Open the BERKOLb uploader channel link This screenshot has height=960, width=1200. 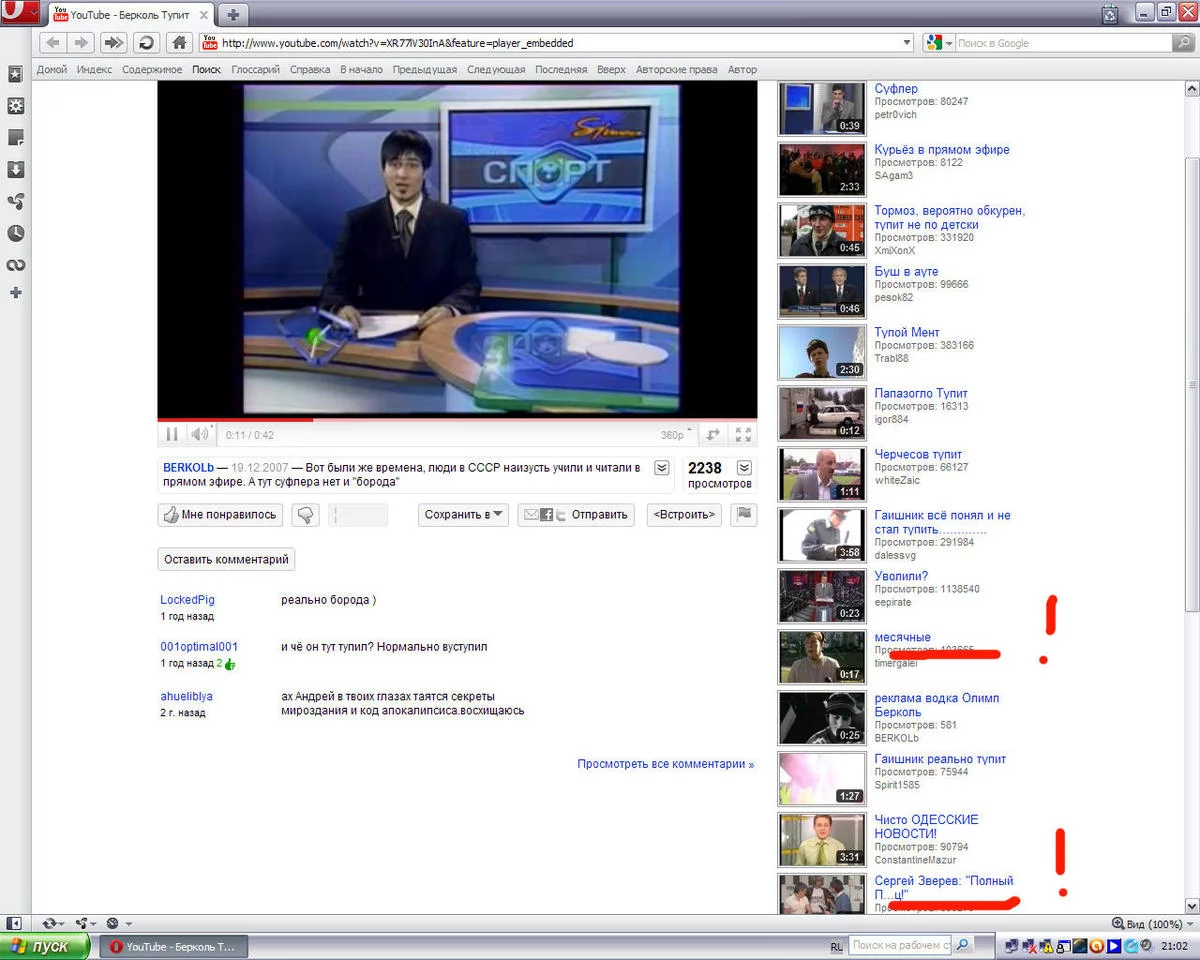189,467
